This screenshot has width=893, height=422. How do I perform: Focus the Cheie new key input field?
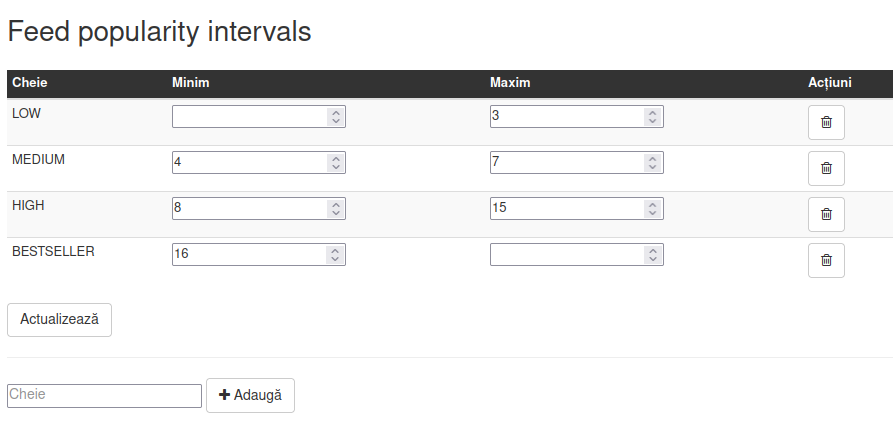(x=104, y=395)
